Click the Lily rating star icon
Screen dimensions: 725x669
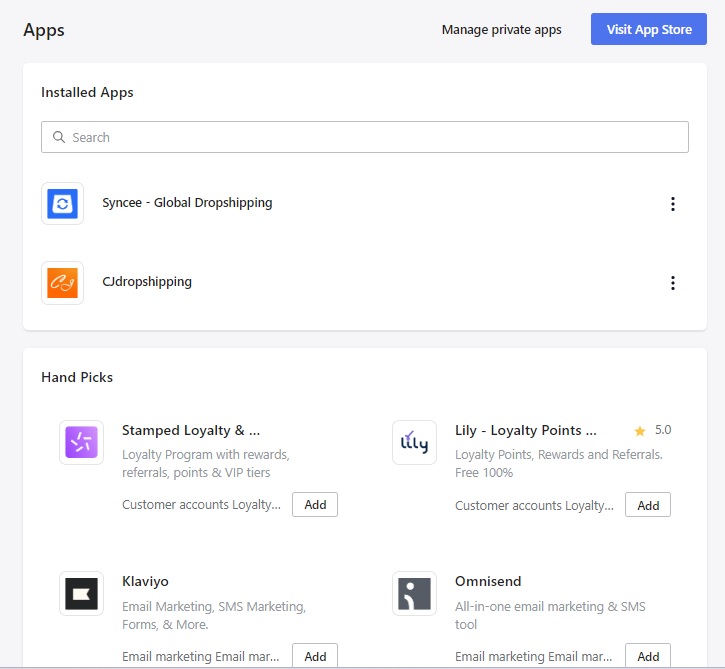(x=640, y=431)
